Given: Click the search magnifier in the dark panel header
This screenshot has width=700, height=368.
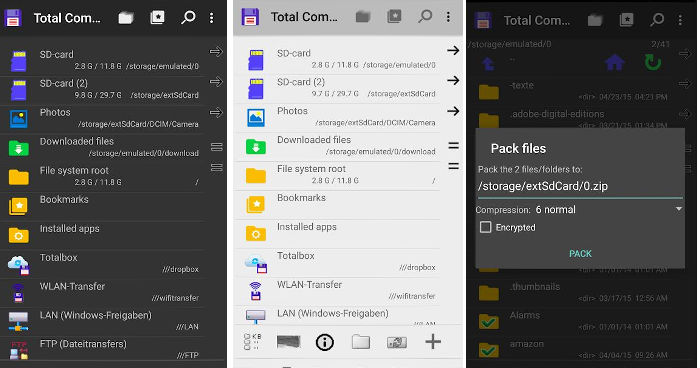Looking at the screenshot, I should coord(188,18).
